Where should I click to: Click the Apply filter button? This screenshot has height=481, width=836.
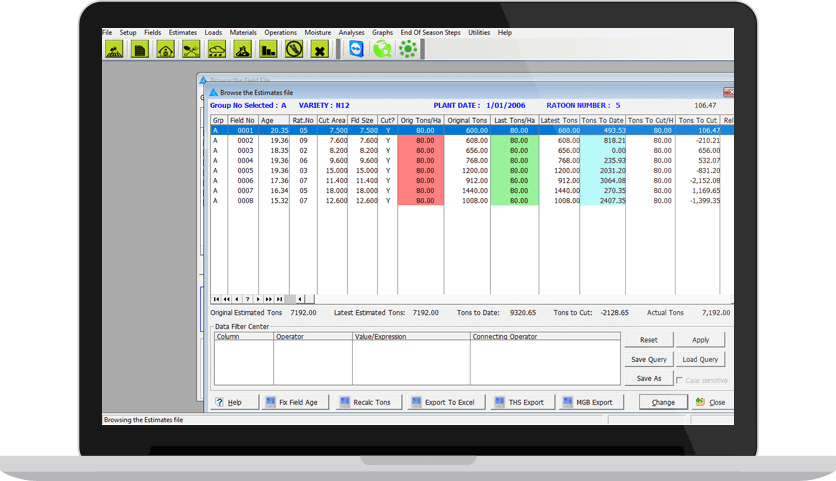pos(701,340)
